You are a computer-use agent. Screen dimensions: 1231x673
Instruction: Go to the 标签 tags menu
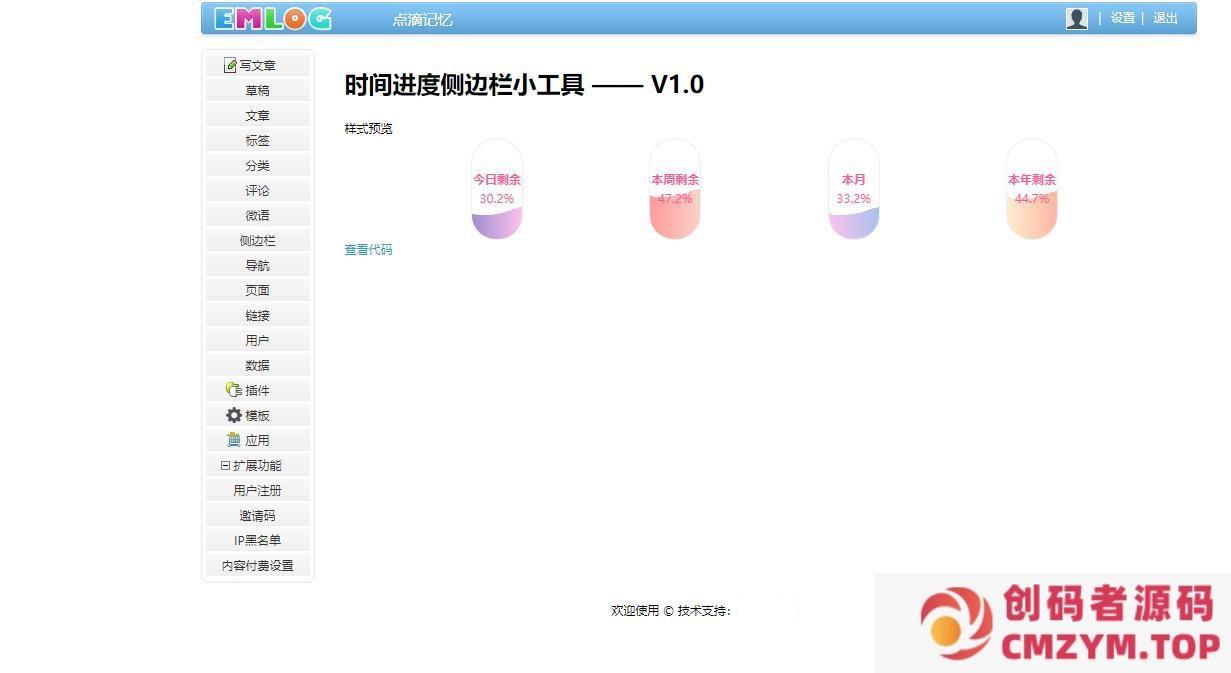pyautogui.click(x=257, y=140)
